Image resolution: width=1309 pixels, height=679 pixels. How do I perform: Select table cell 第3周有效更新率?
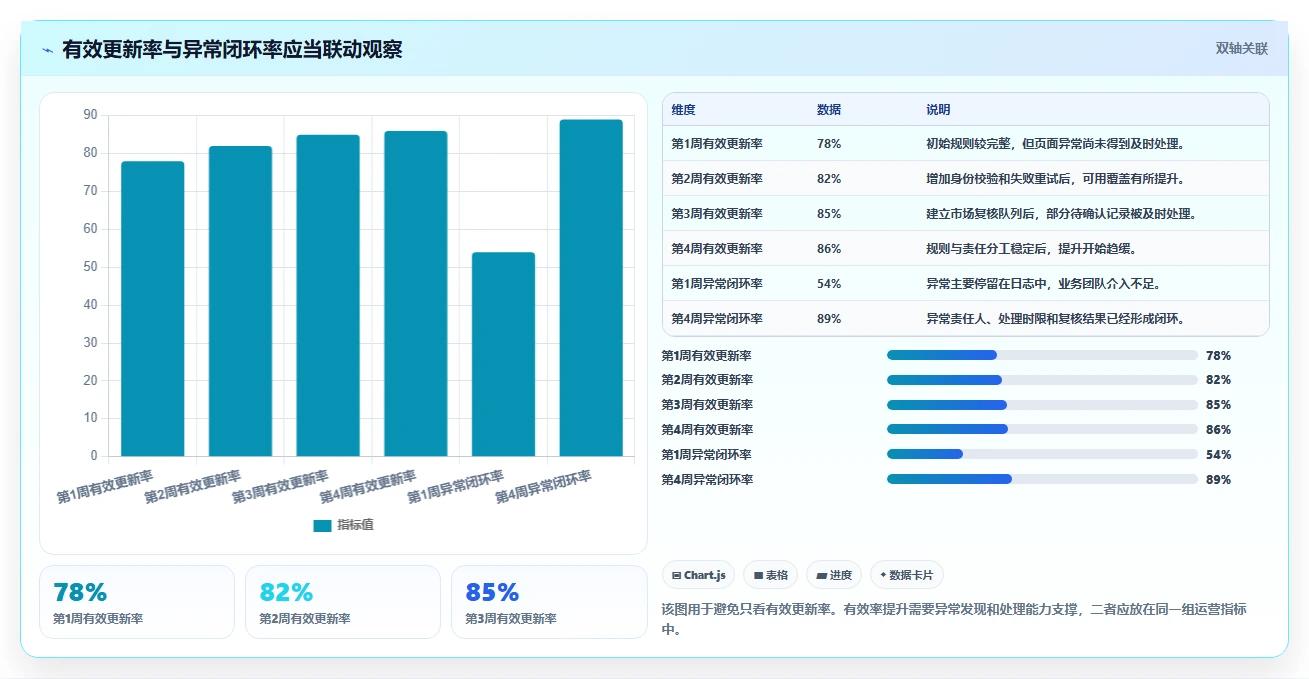tap(717, 214)
